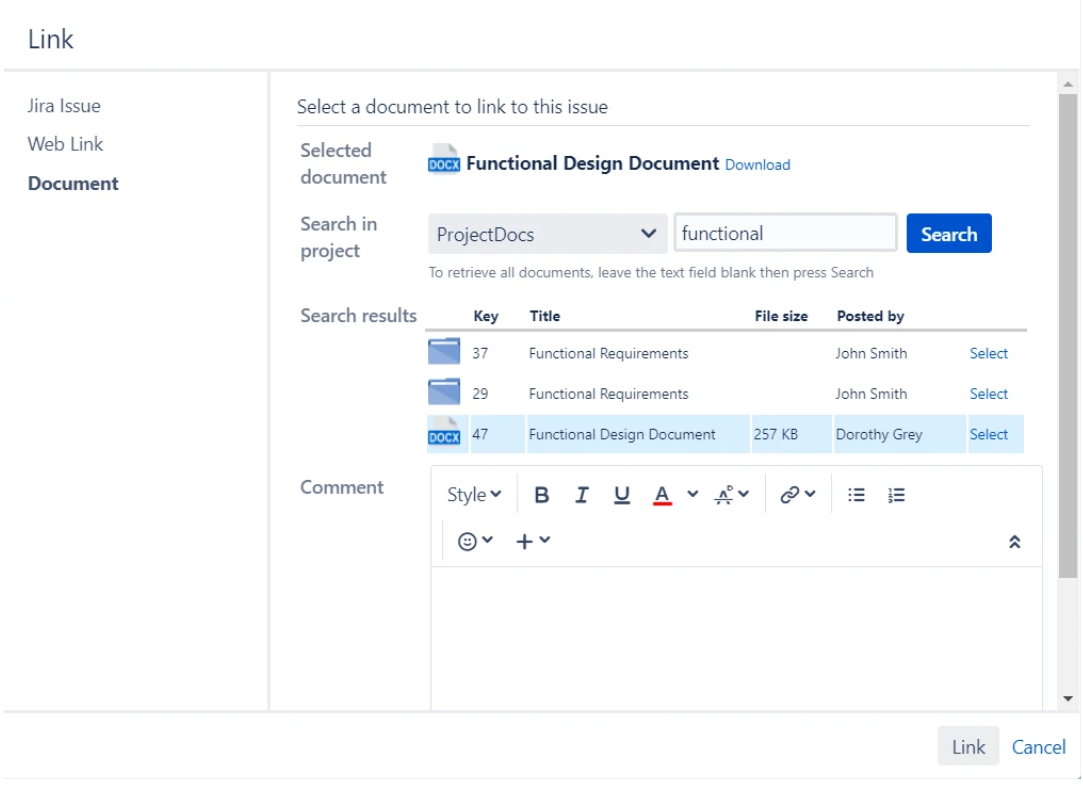Click Cancel to close the Link dialog
This screenshot has height=787, width=1083.
coord(1038,747)
